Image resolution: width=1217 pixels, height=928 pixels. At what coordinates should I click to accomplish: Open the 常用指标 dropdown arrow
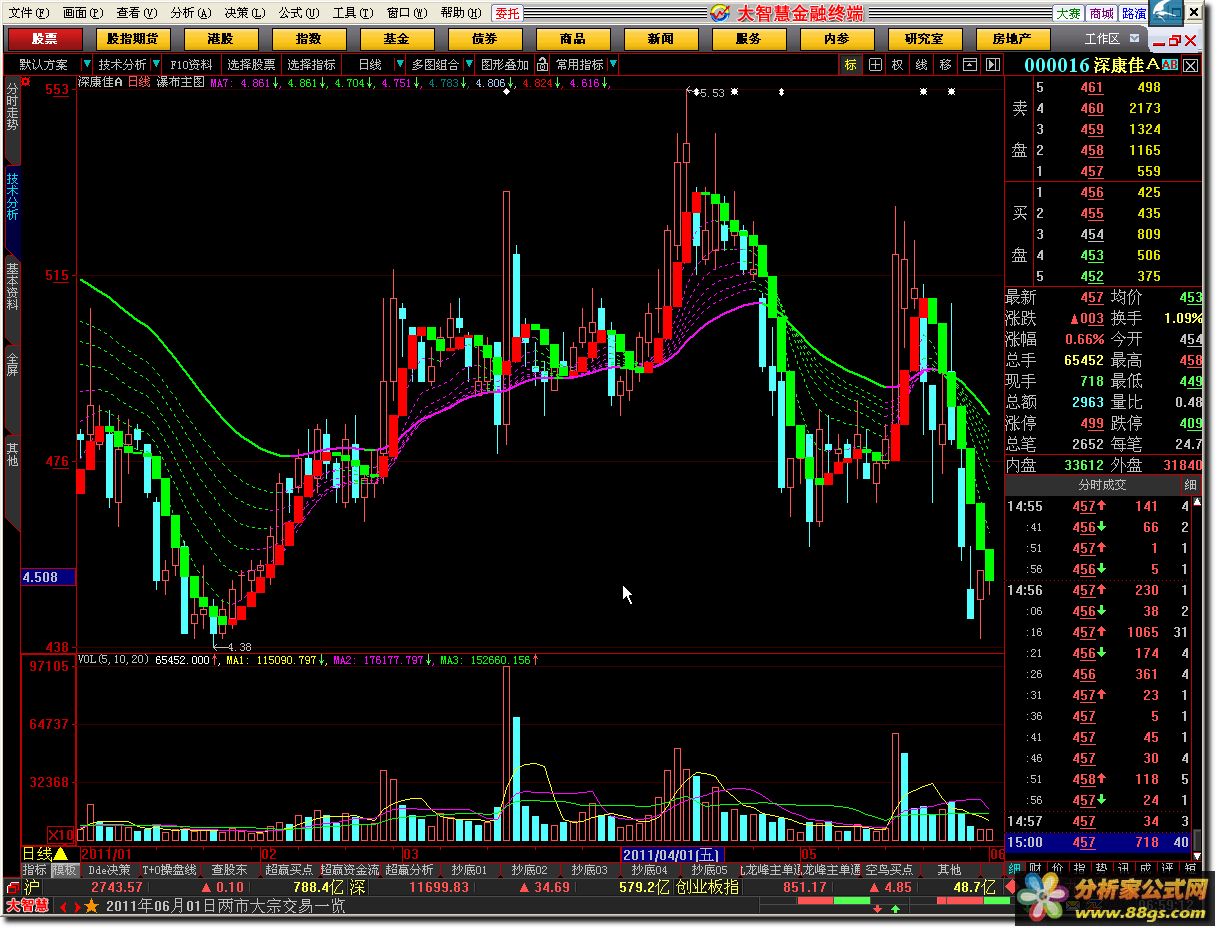[x=612, y=64]
